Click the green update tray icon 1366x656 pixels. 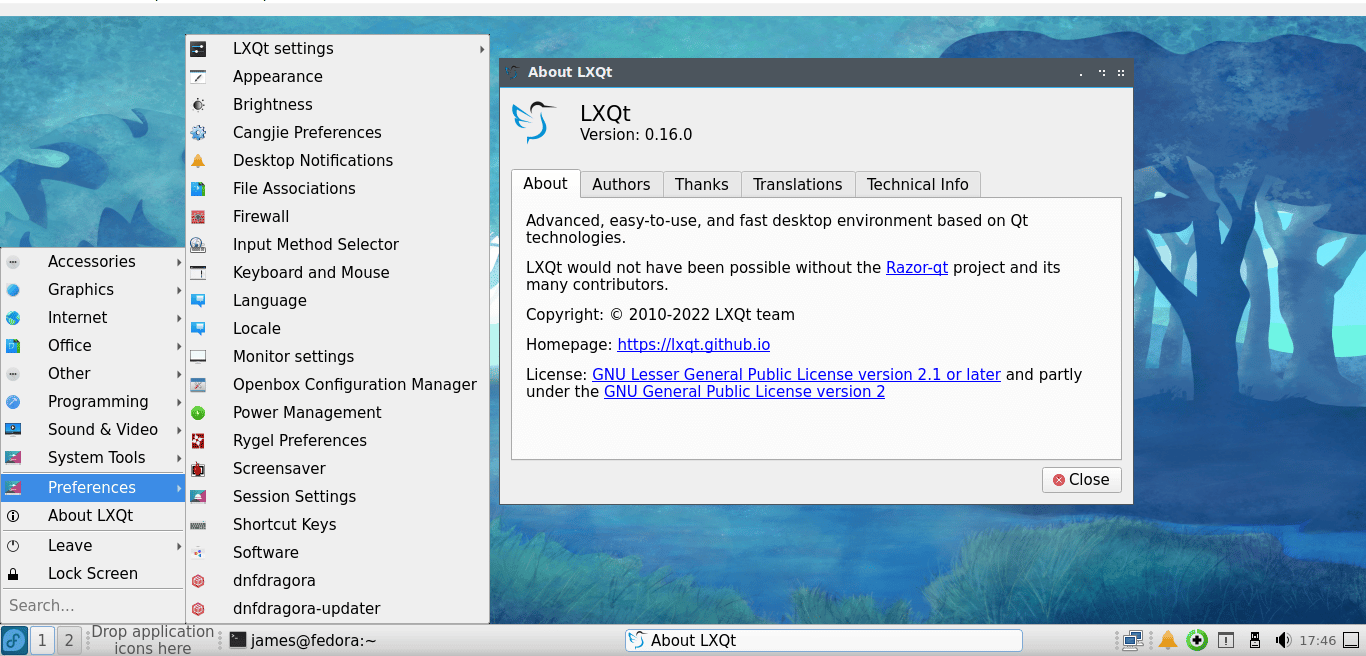pyautogui.click(x=1197, y=640)
